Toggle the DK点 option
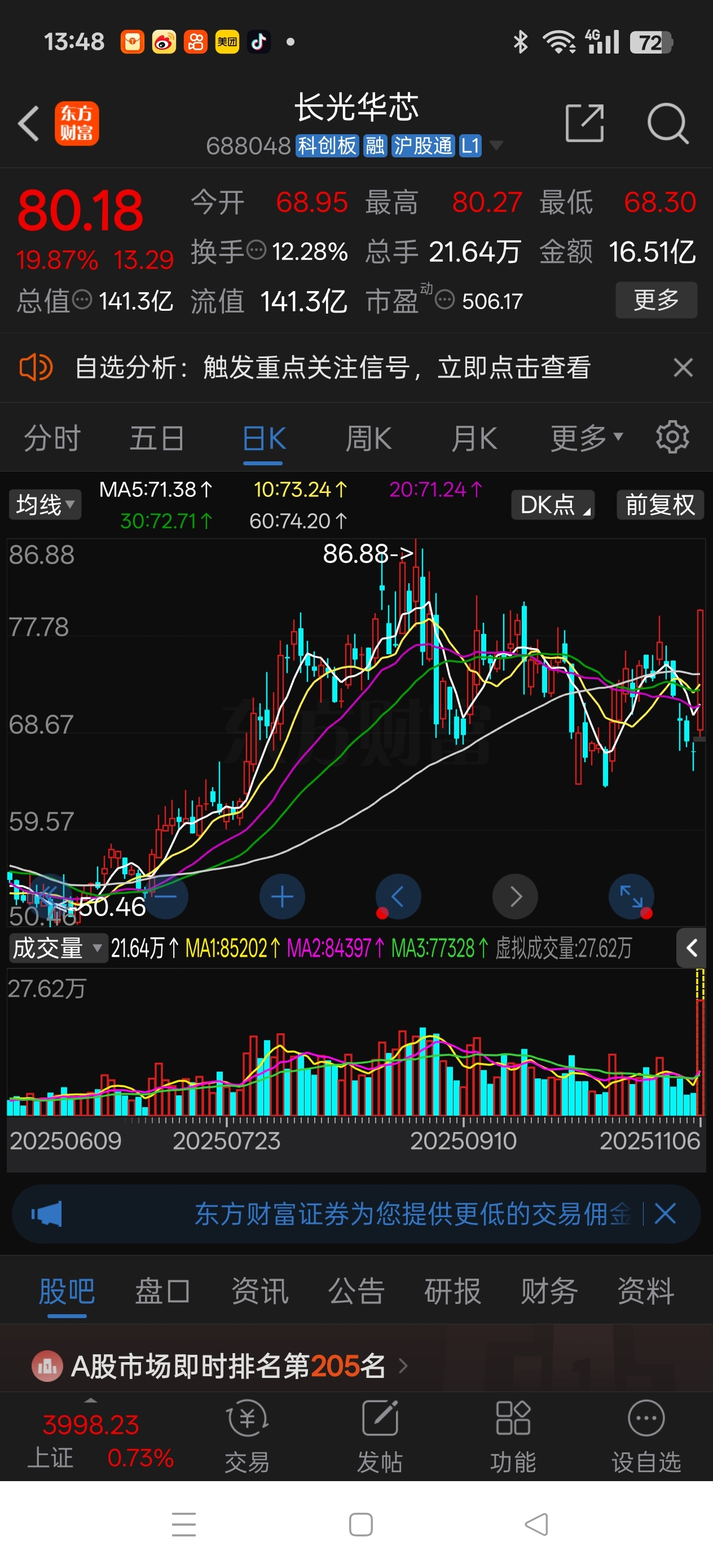 [553, 505]
